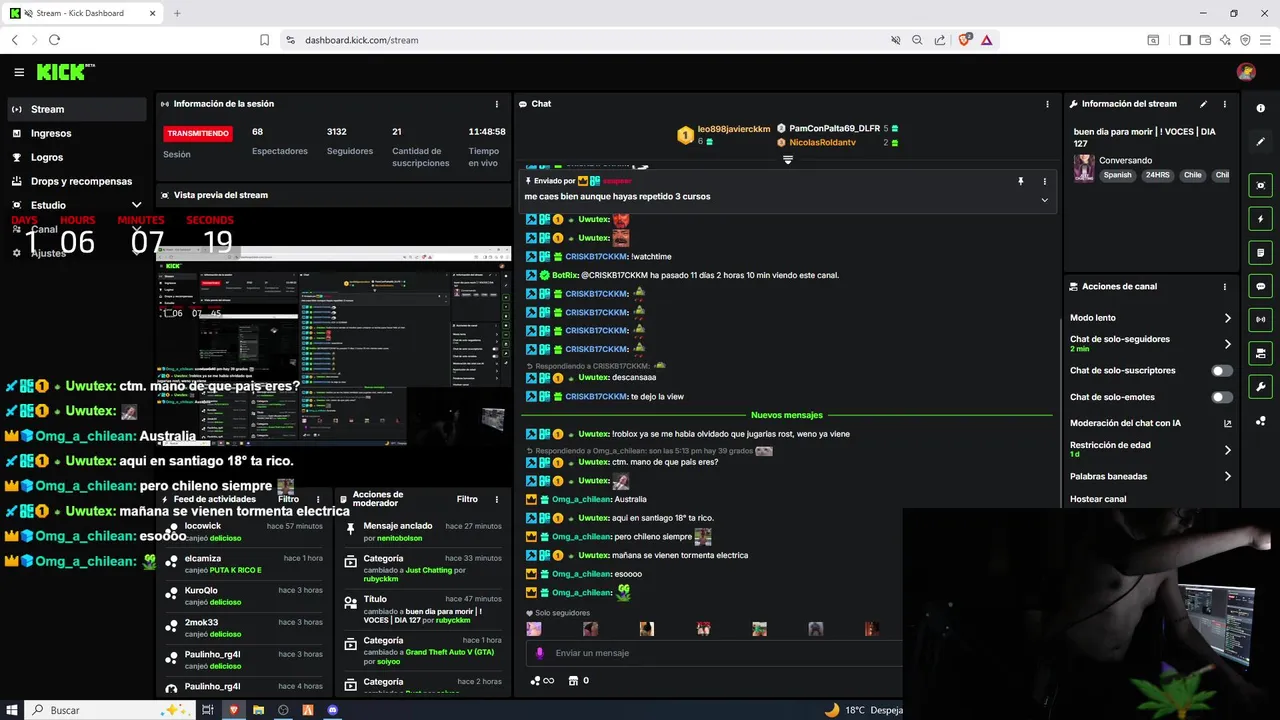Expand the pinned message chevron

pyautogui.click(x=1045, y=200)
